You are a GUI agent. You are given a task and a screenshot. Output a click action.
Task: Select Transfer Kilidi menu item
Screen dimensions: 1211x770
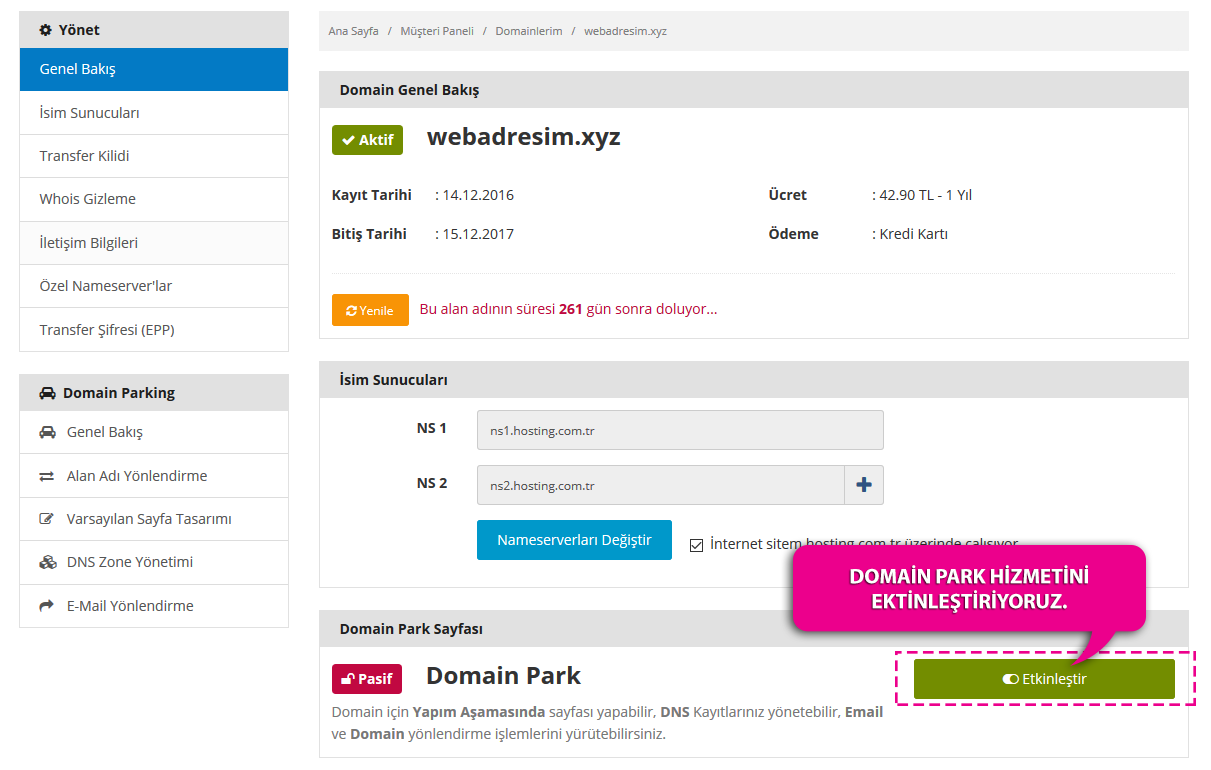click(x=154, y=156)
